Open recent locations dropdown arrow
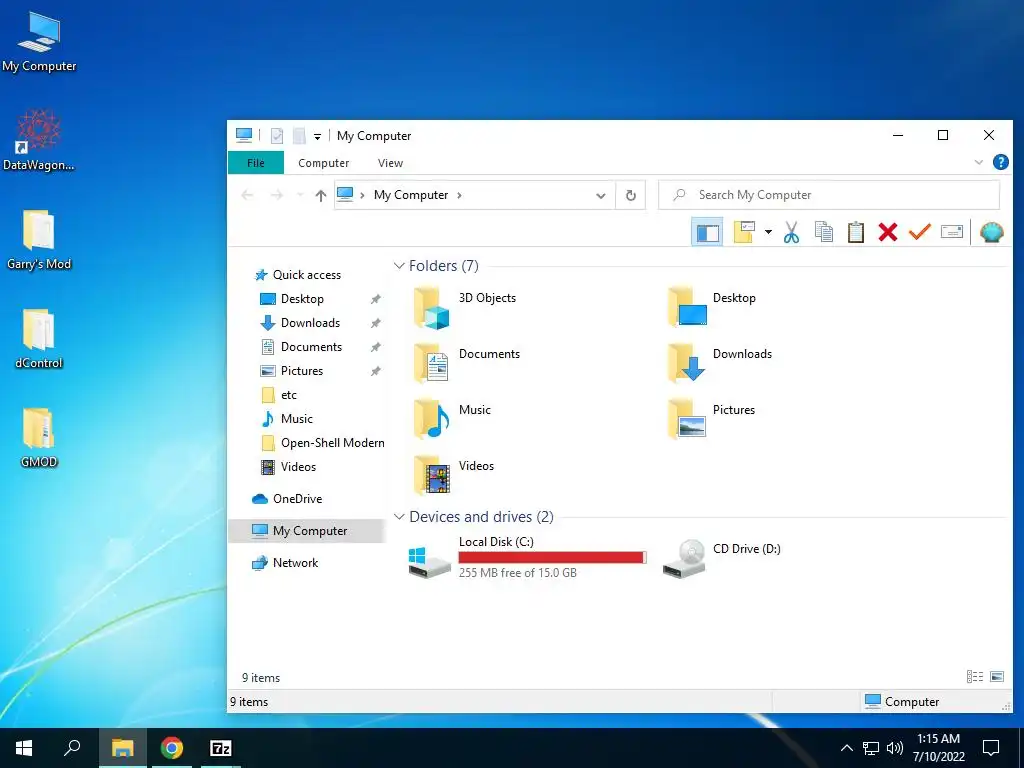This screenshot has width=1024, height=768. coord(300,195)
